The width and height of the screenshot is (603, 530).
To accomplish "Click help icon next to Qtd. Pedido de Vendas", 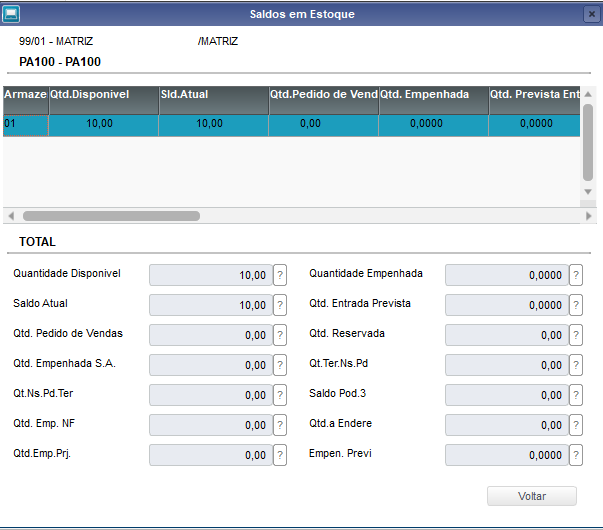I will pyautogui.click(x=280, y=335).
